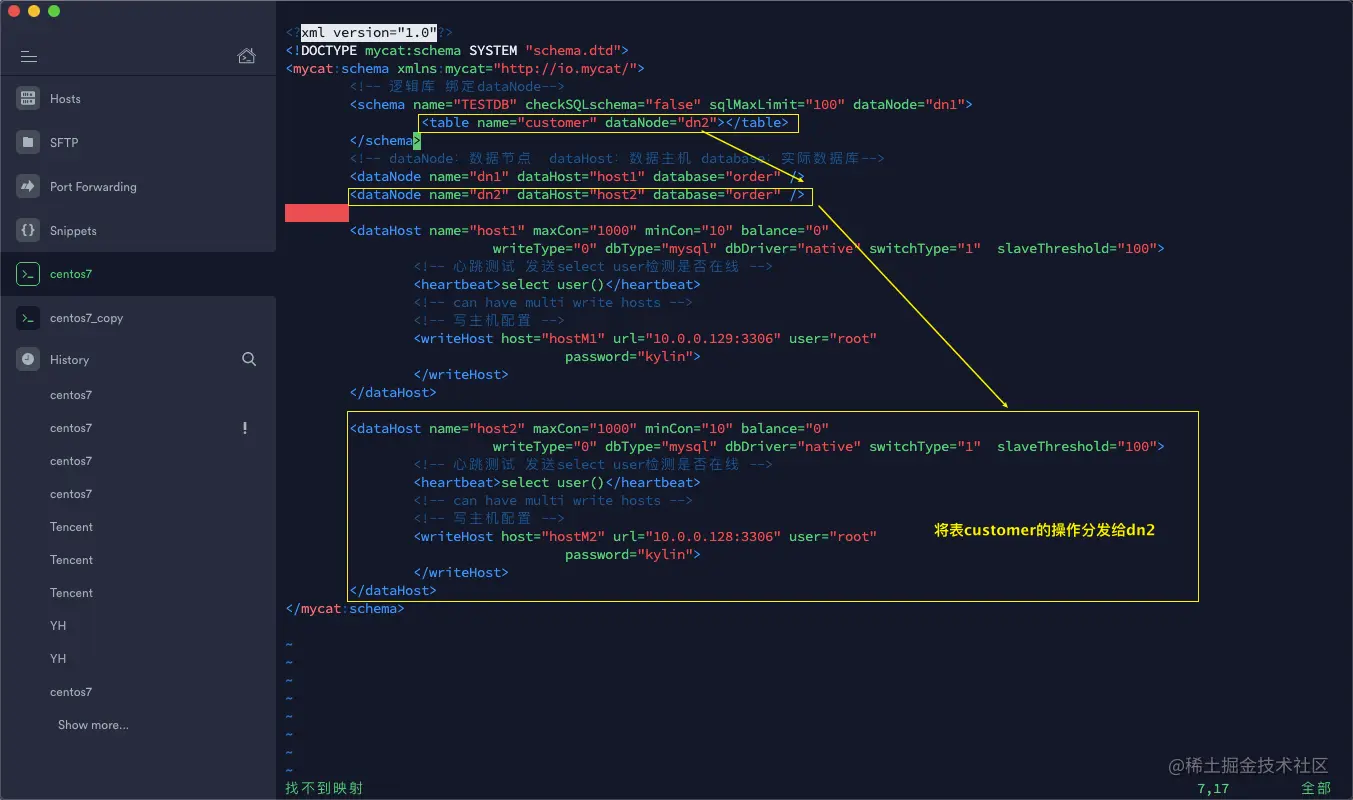The image size is (1353, 800).
Task: Click the dataHost name="host1" line
Action: [589, 231]
